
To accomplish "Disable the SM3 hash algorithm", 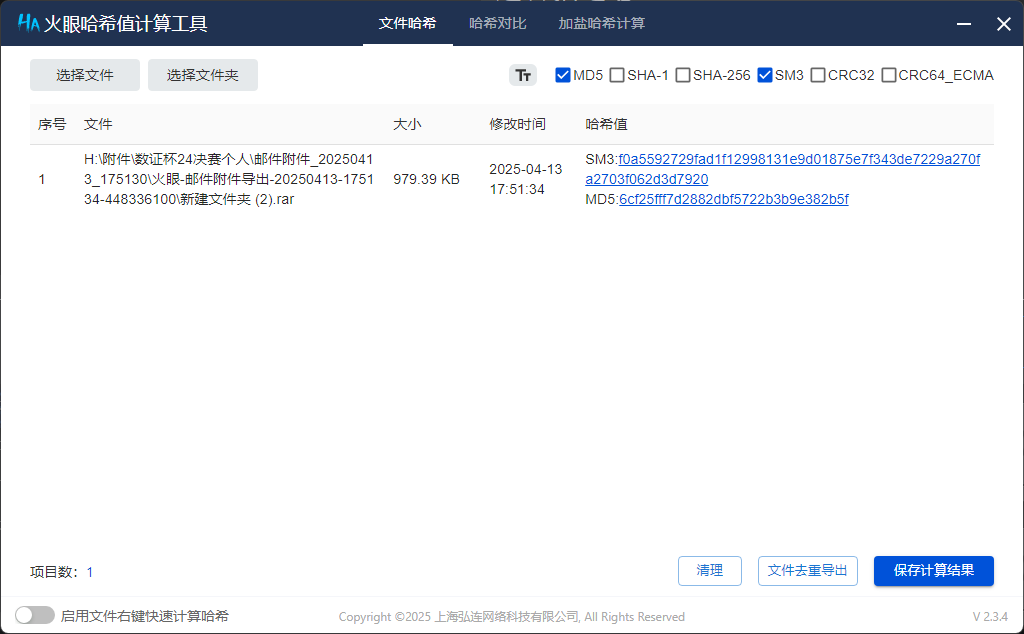I will point(765,74).
